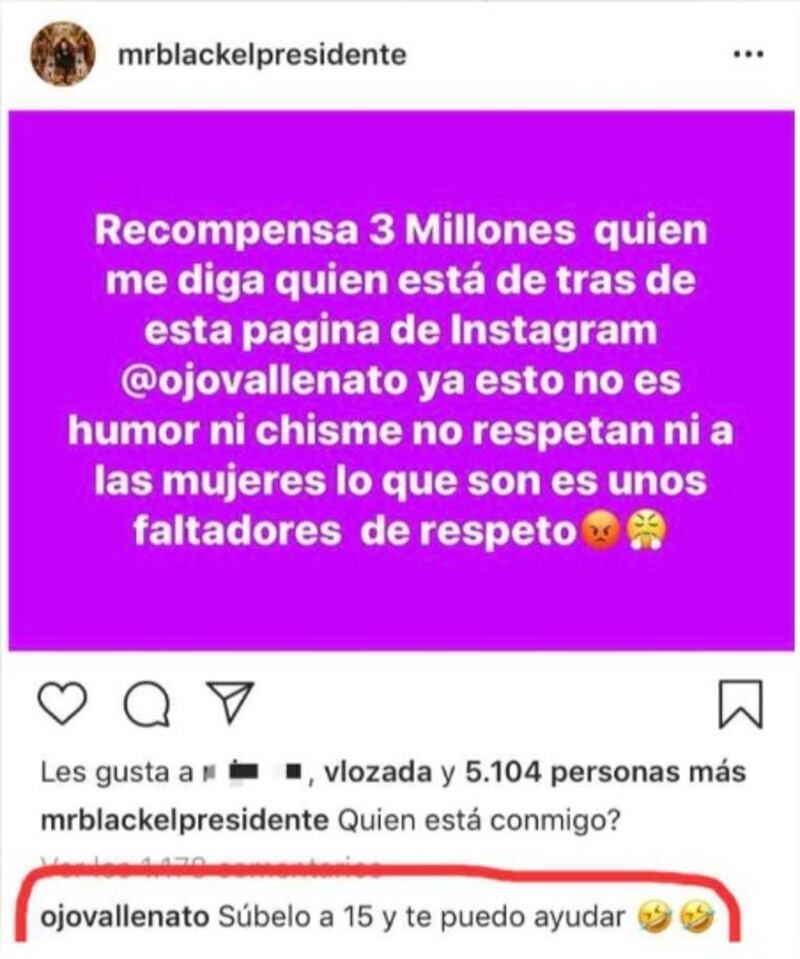Click the mrblackelpresidente username in the header
The image size is (800, 959).
[x=262, y=55]
